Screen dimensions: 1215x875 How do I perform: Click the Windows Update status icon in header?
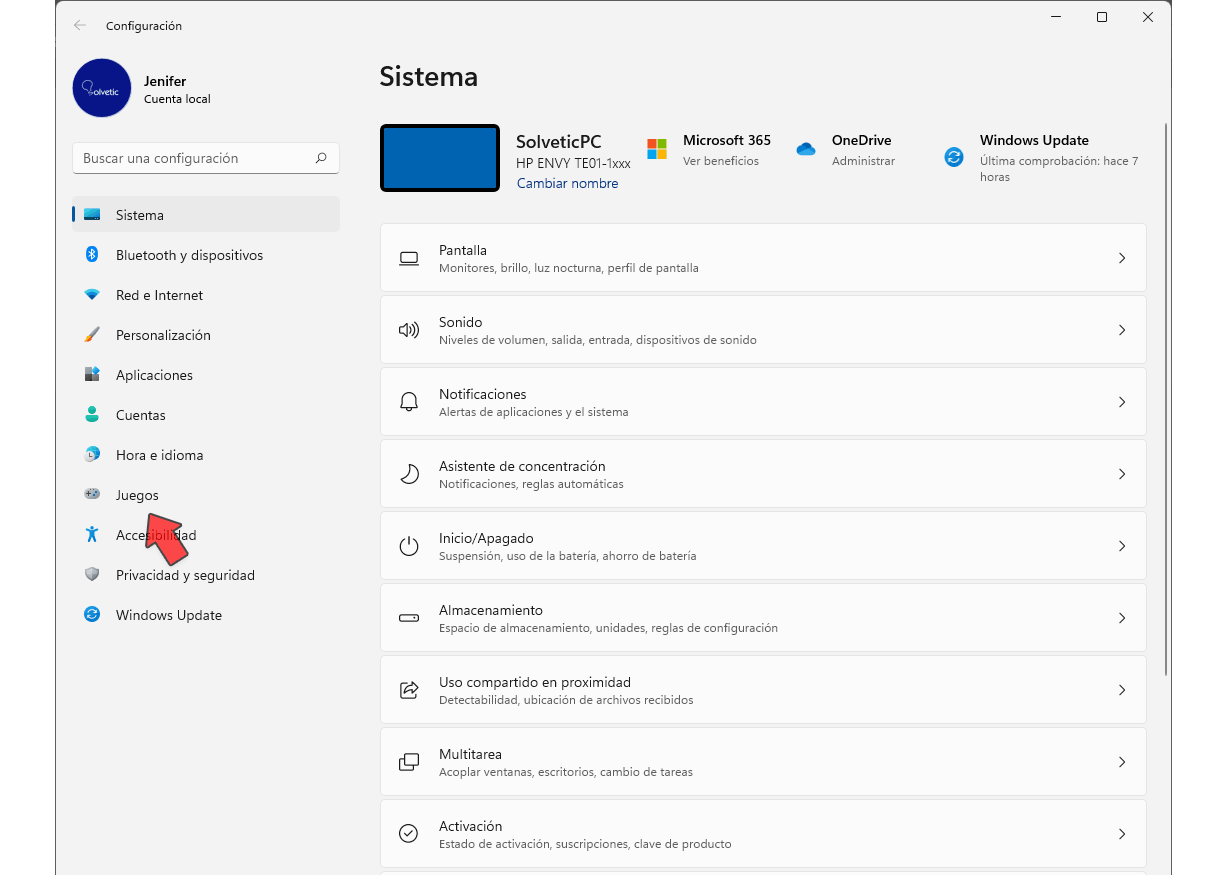954,157
